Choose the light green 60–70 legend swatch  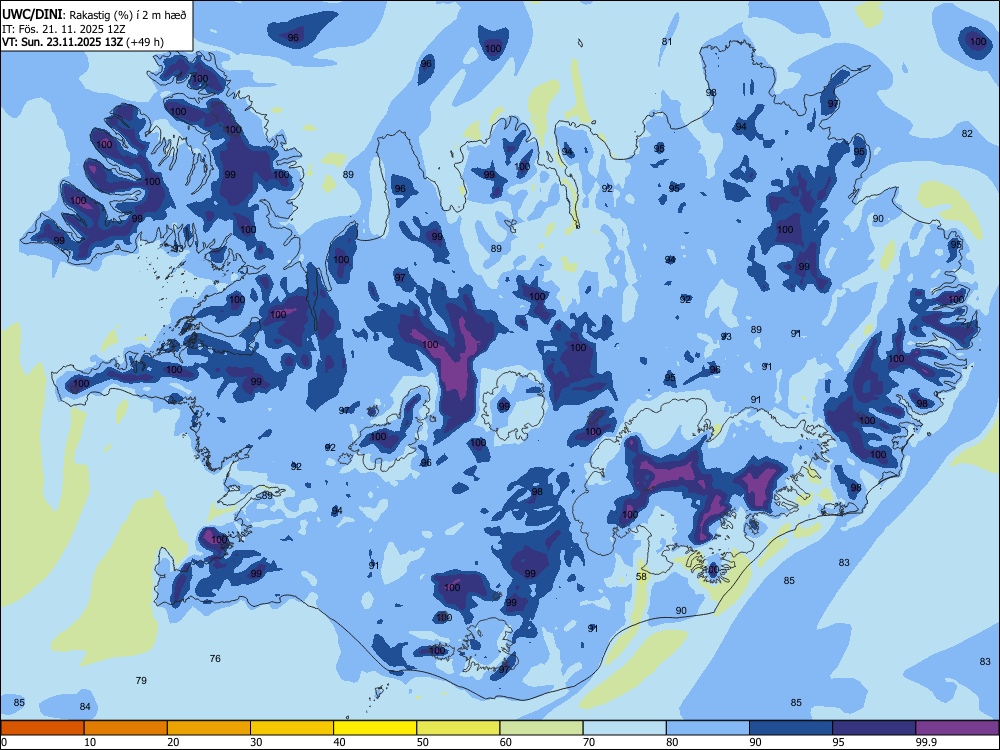[x=541, y=728]
